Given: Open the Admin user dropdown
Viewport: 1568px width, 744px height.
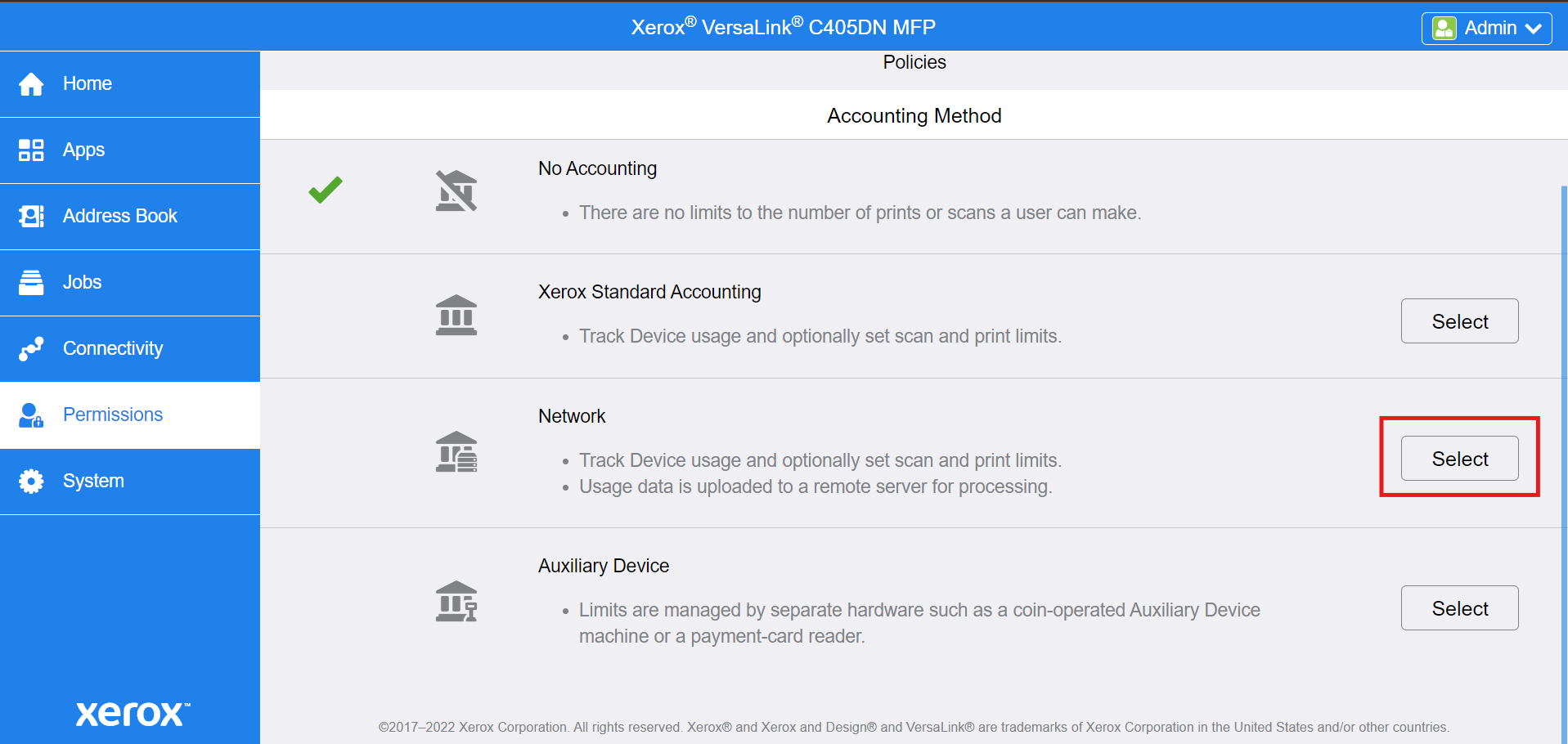Looking at the screenshot, I should pos(1485,29).
